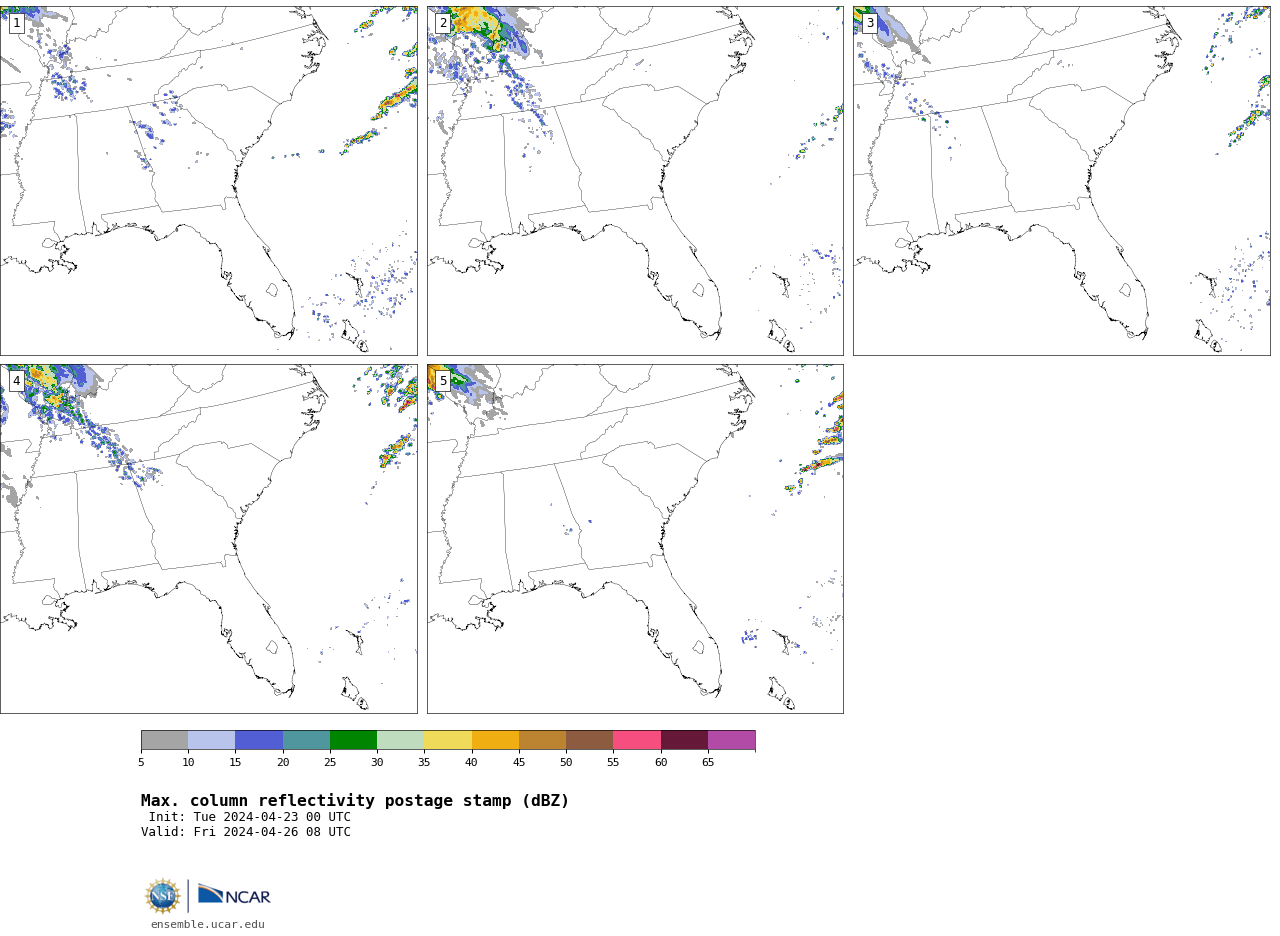Open ensemble member 2 map panel

tap(635, 181)
